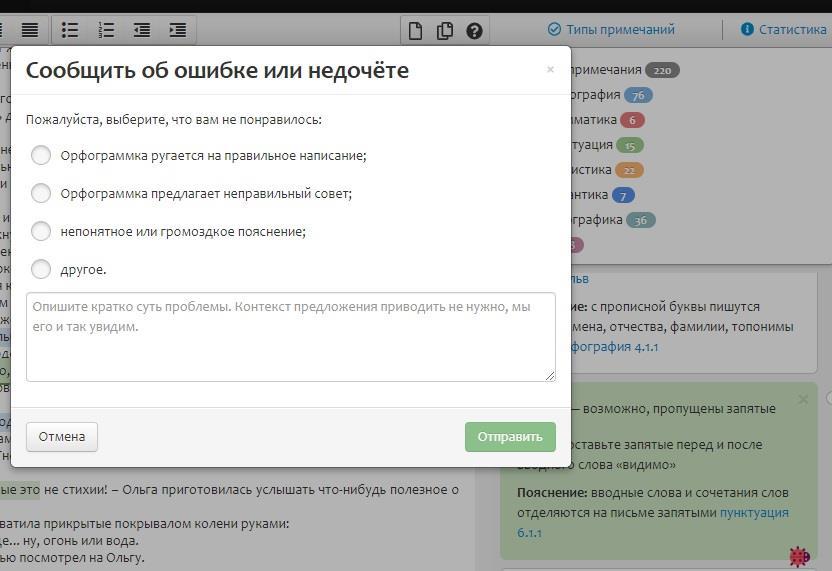Click the copy document icon
The image size is (832, 571).
(x=445, y=31)
